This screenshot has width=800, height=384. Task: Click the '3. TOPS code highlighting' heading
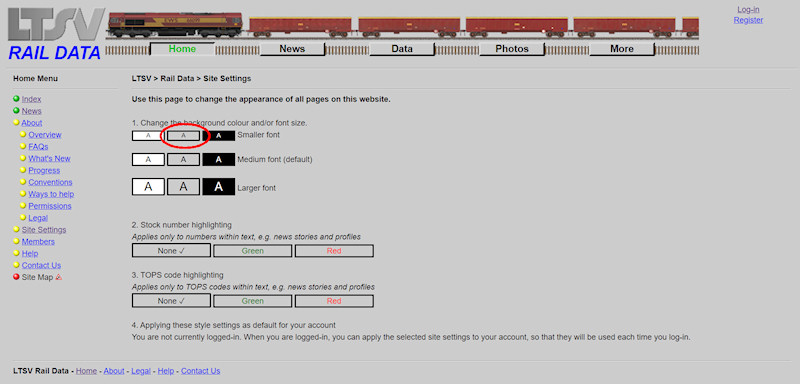178,275
